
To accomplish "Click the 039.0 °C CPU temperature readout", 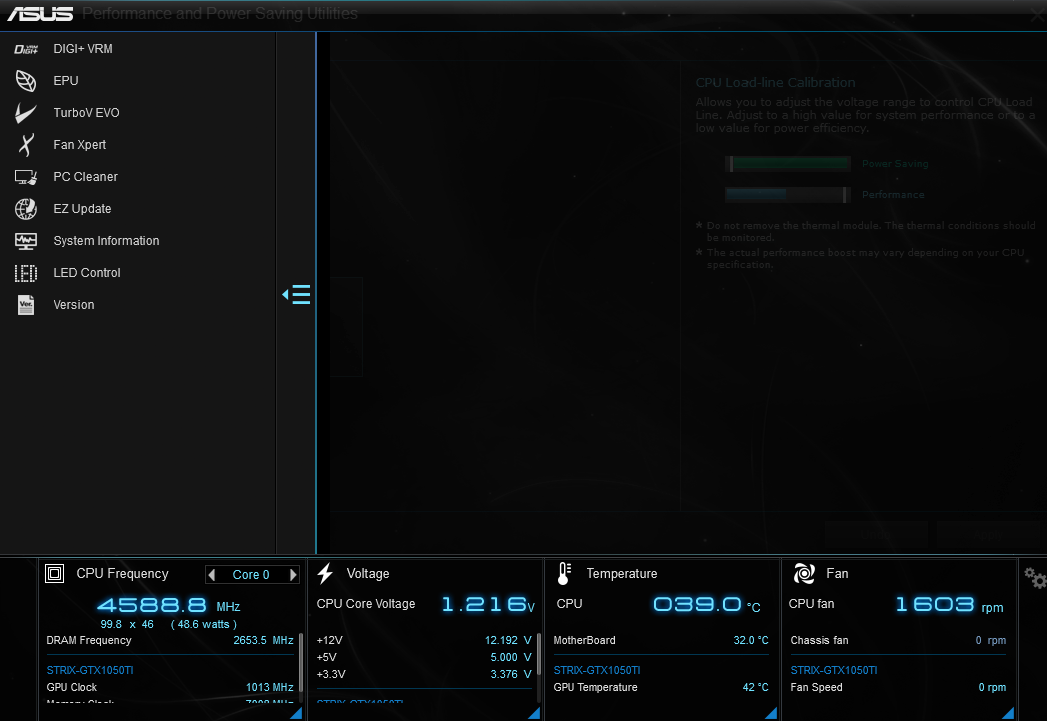I will pos(706,605).
